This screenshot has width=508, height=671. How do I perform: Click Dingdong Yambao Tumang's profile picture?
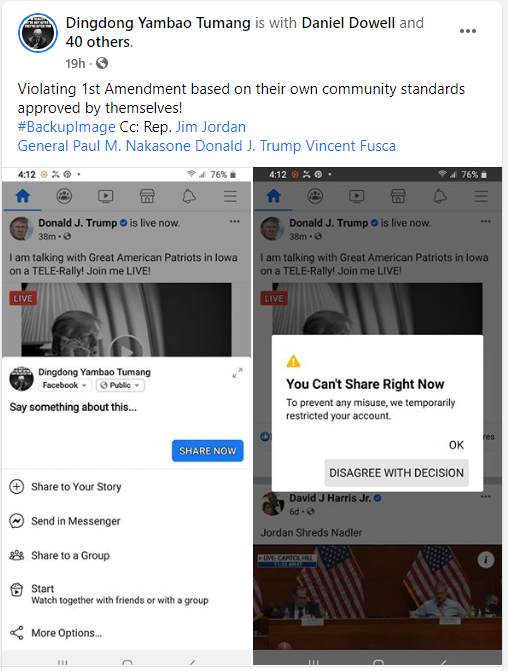[x=38, y=33]
